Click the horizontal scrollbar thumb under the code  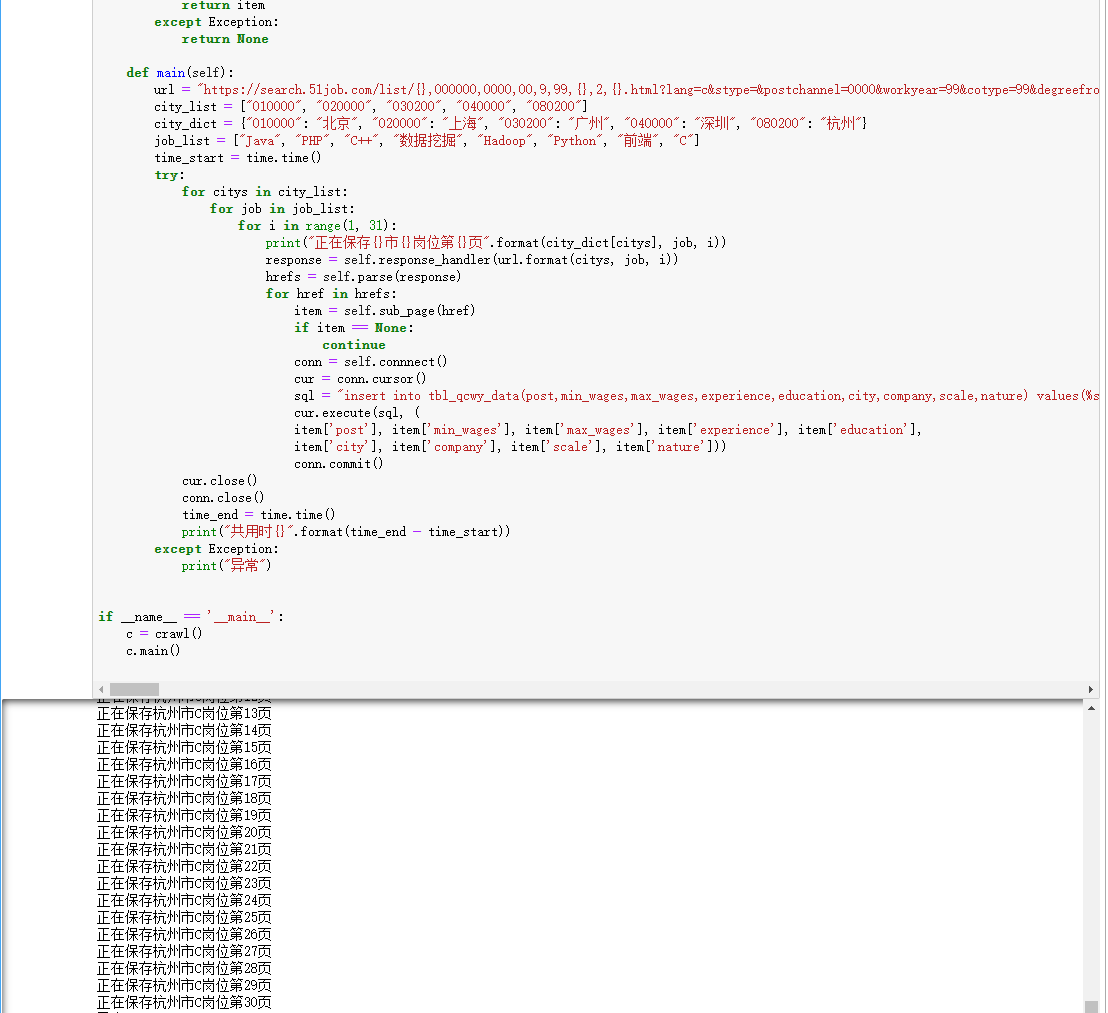pyautogui.click(x=134, y=689)
